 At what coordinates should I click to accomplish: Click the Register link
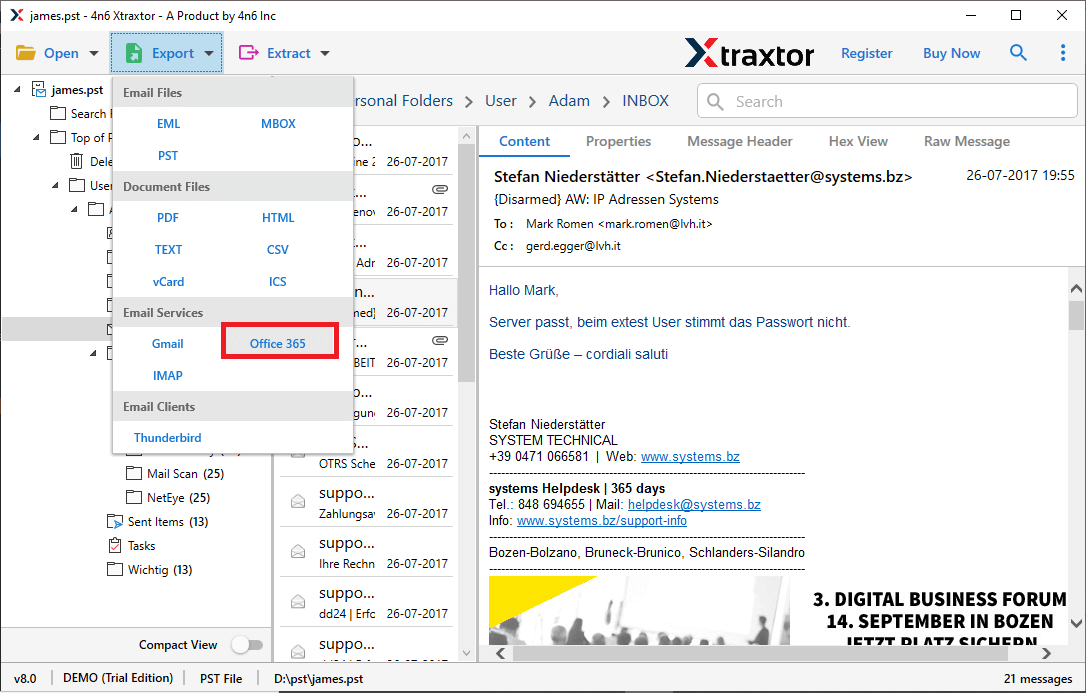point(866,53)
